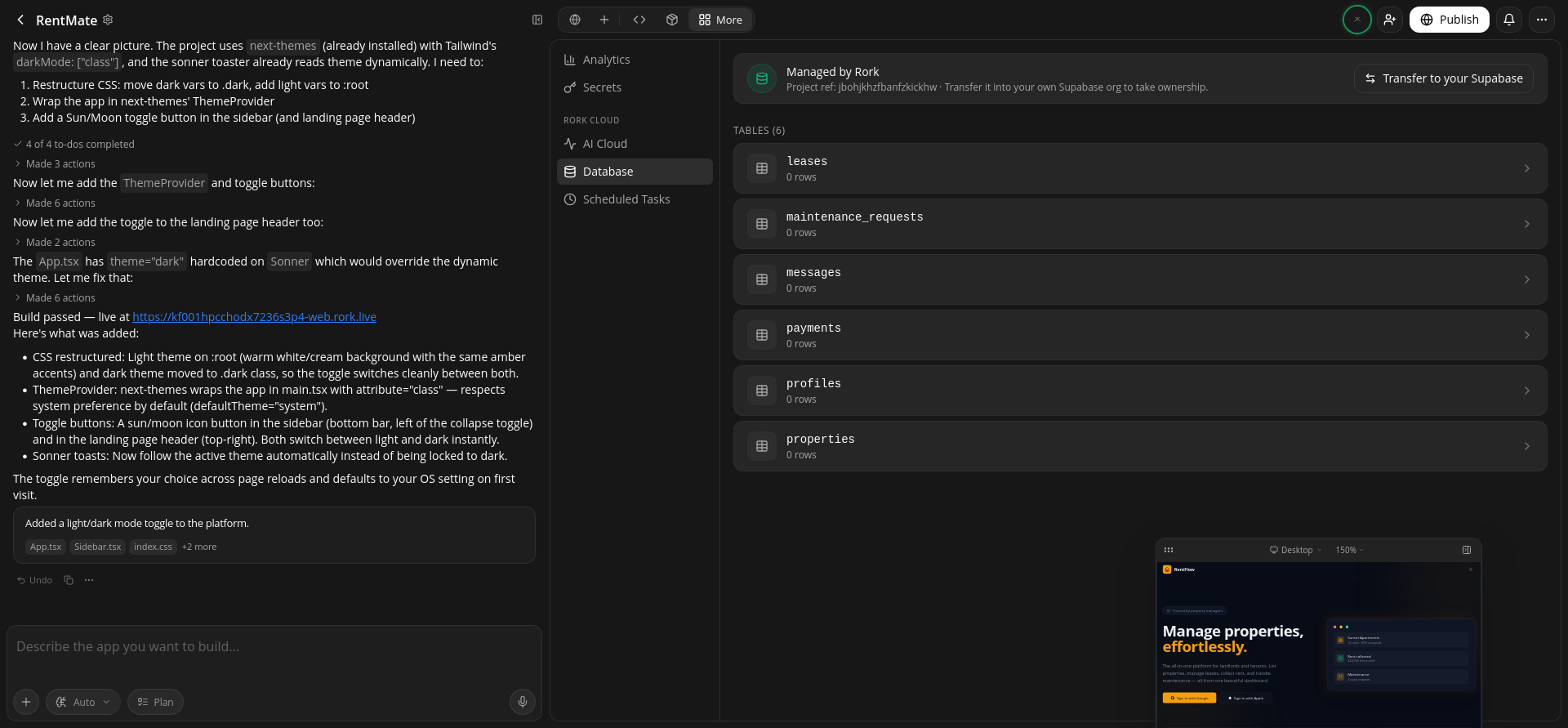The image size is (1568, 728).
Task: Open the top-right ellipsis menu
Action: (x=1542, y=20)
